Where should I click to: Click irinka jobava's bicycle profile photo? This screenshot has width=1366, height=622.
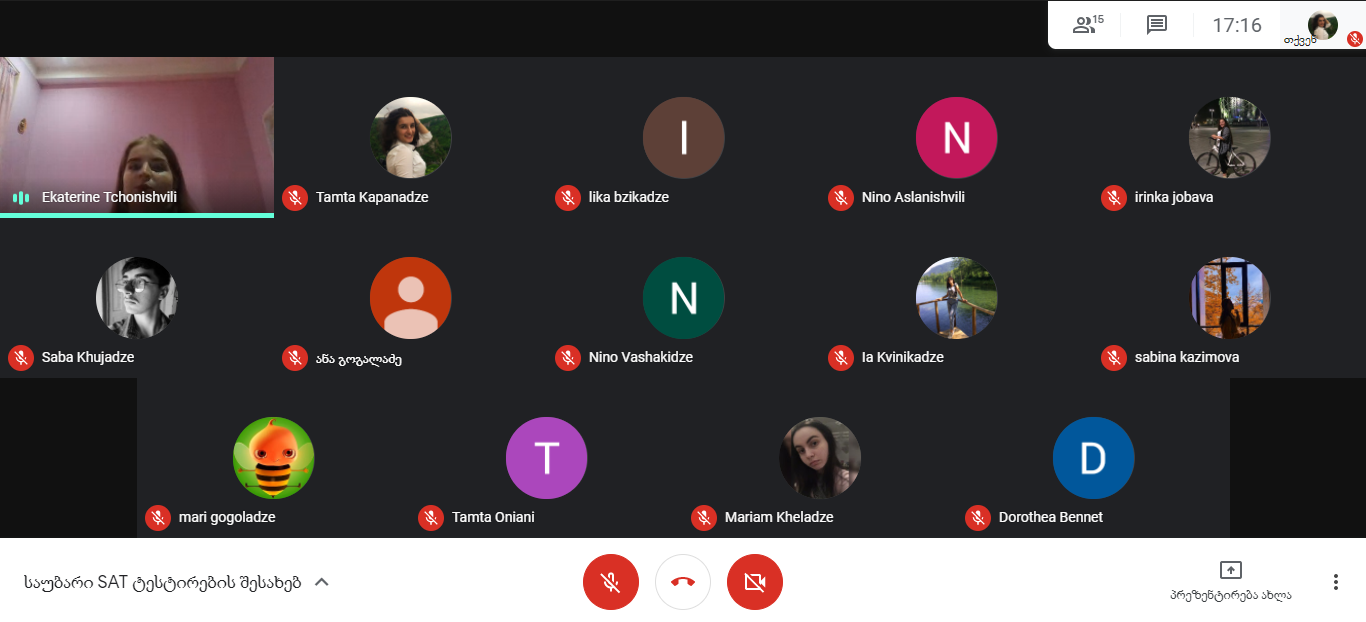click(x=1230, y=138)
